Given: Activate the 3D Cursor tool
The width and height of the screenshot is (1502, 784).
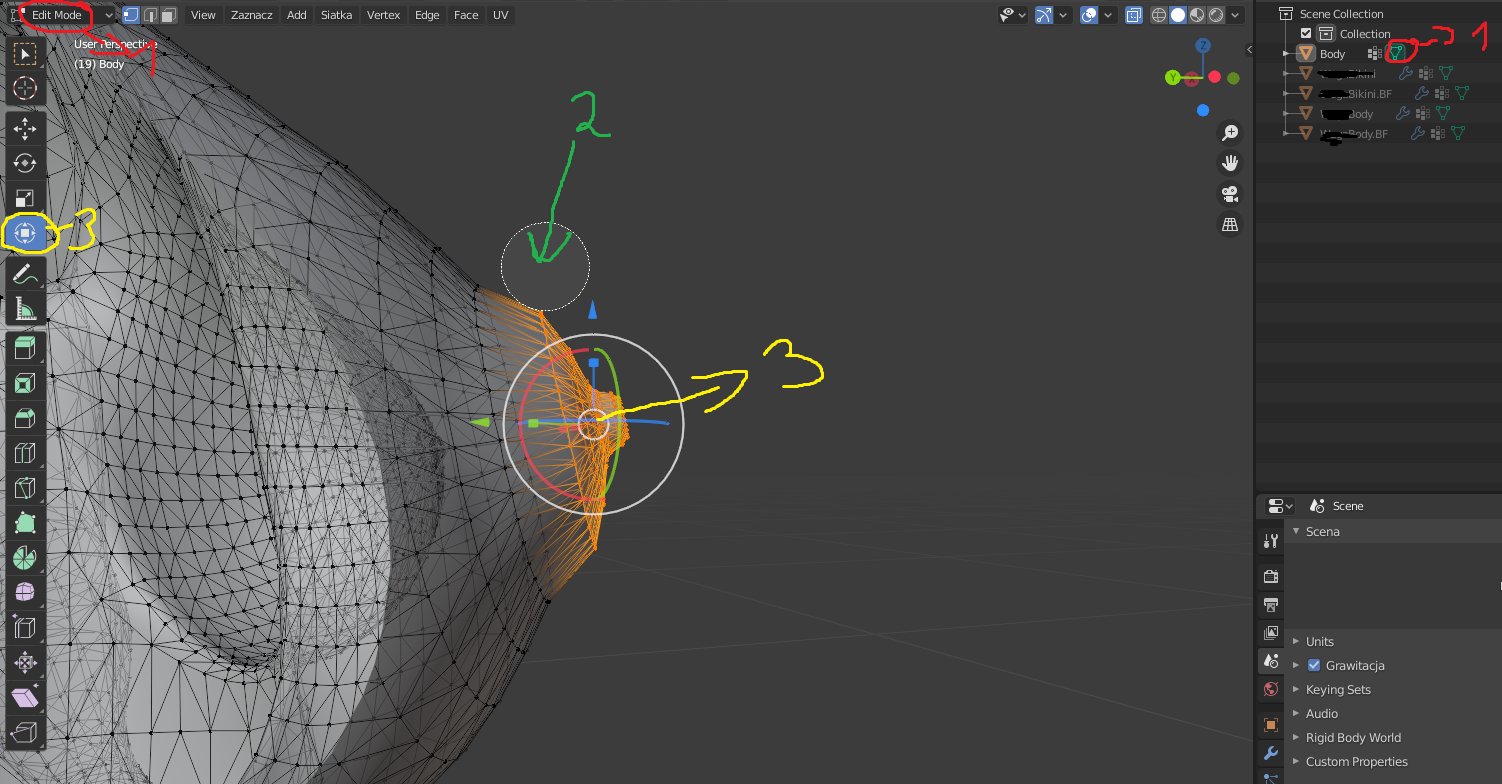Looking at the screenshot, I should [24, 89].
